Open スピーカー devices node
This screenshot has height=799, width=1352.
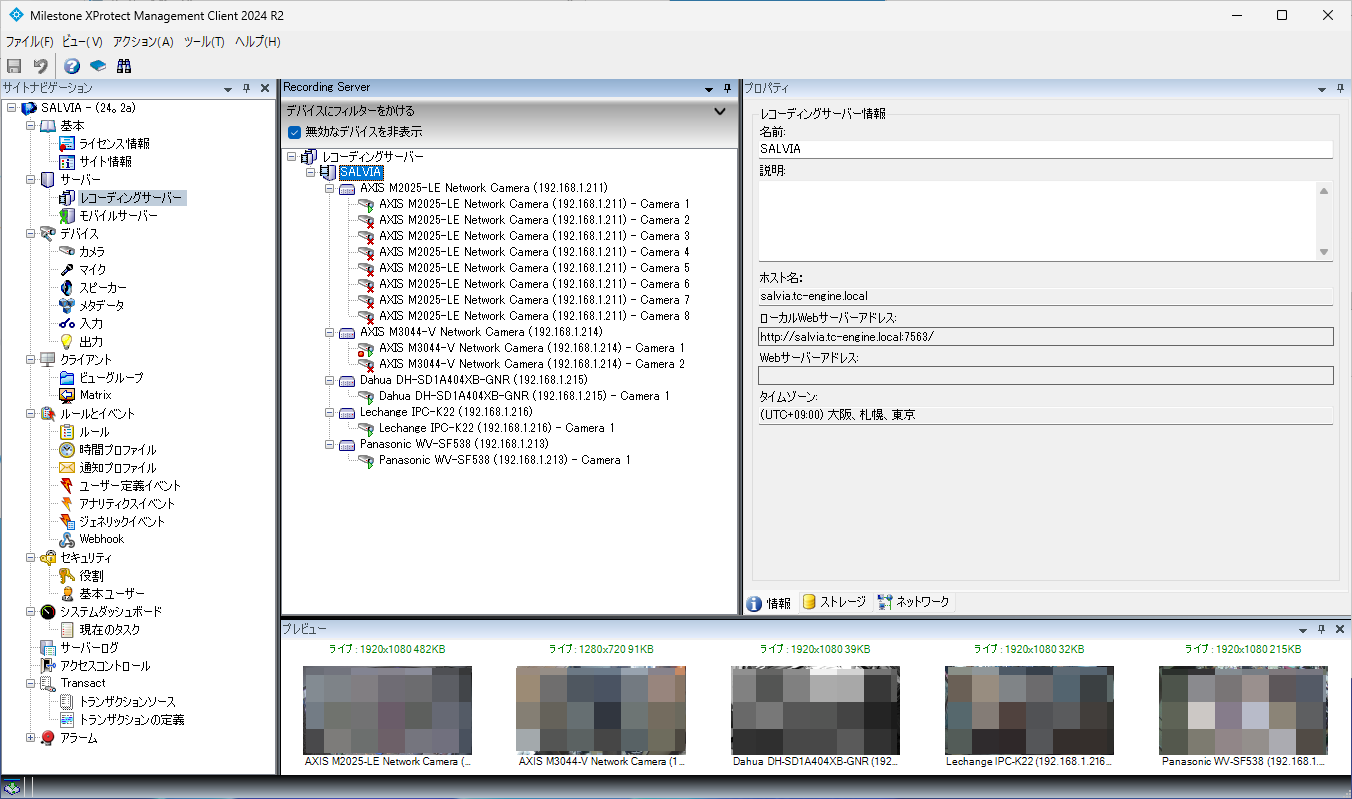coord(103,288)
